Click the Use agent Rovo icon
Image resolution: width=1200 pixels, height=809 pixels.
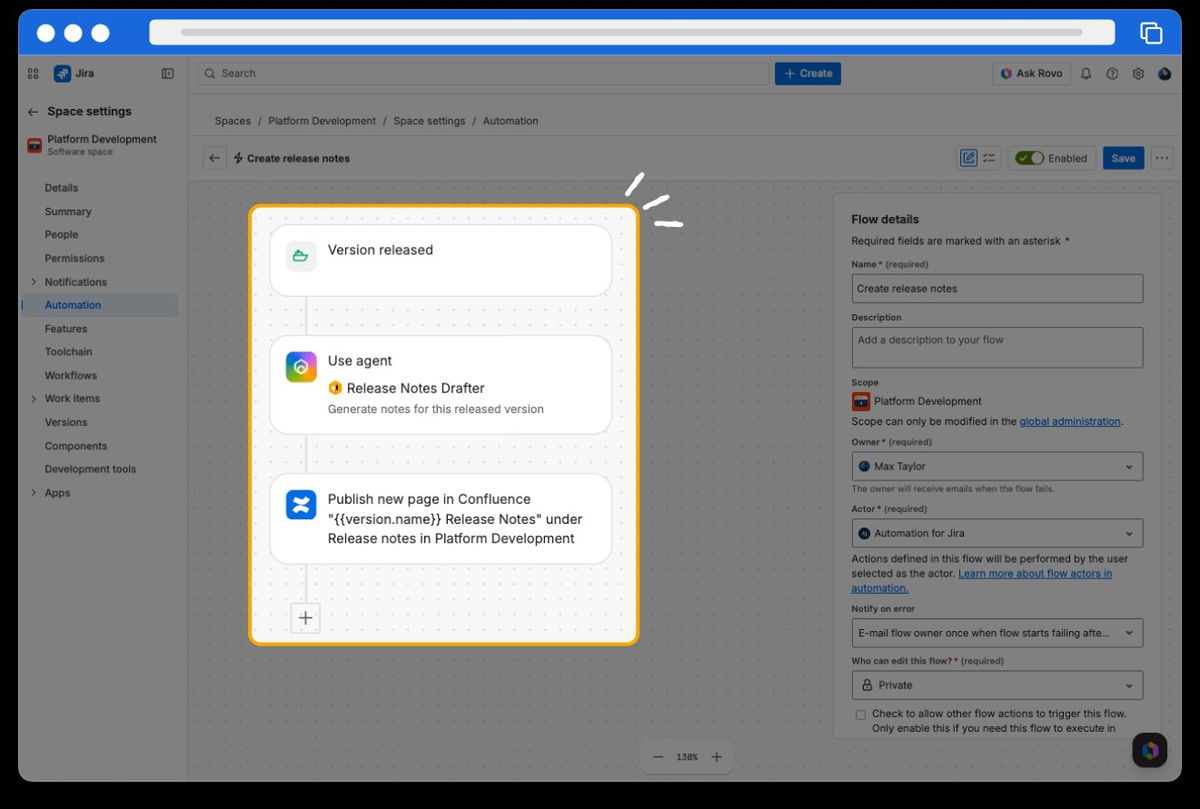pos(301,367)
